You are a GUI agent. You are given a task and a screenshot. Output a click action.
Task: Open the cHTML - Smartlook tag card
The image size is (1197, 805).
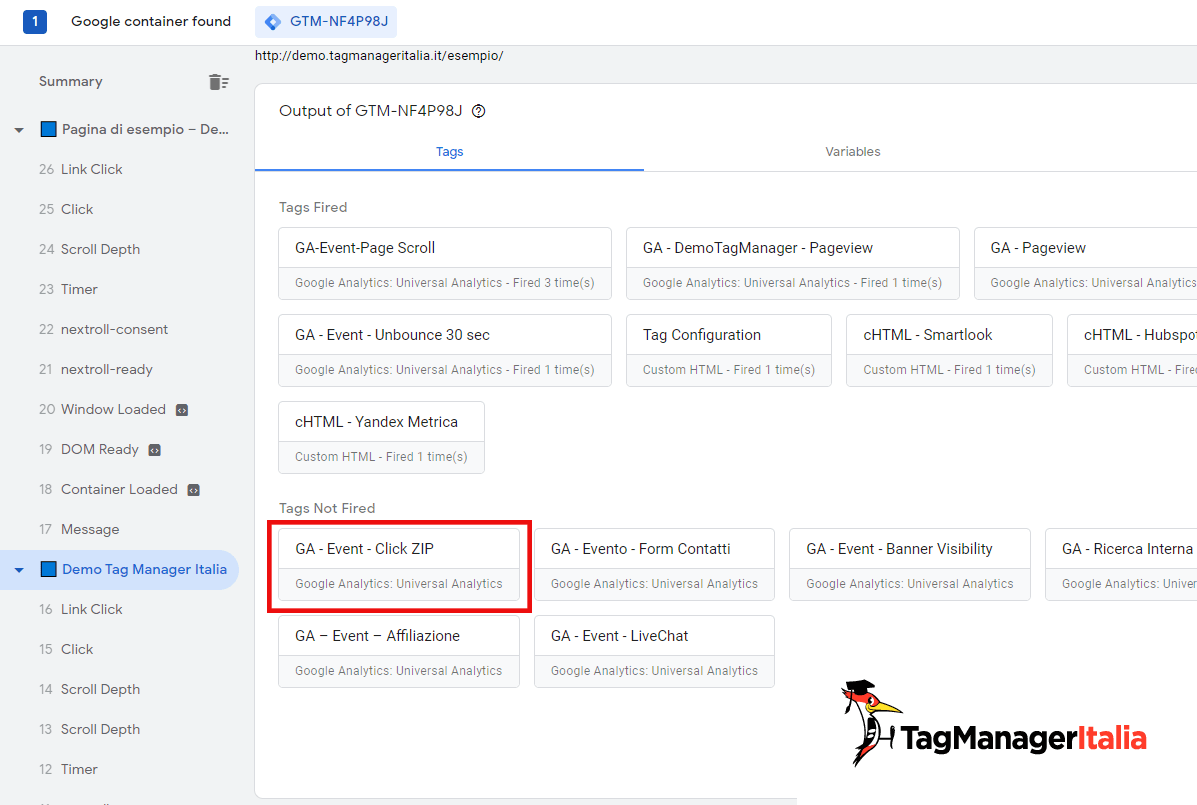click(950, 350)
